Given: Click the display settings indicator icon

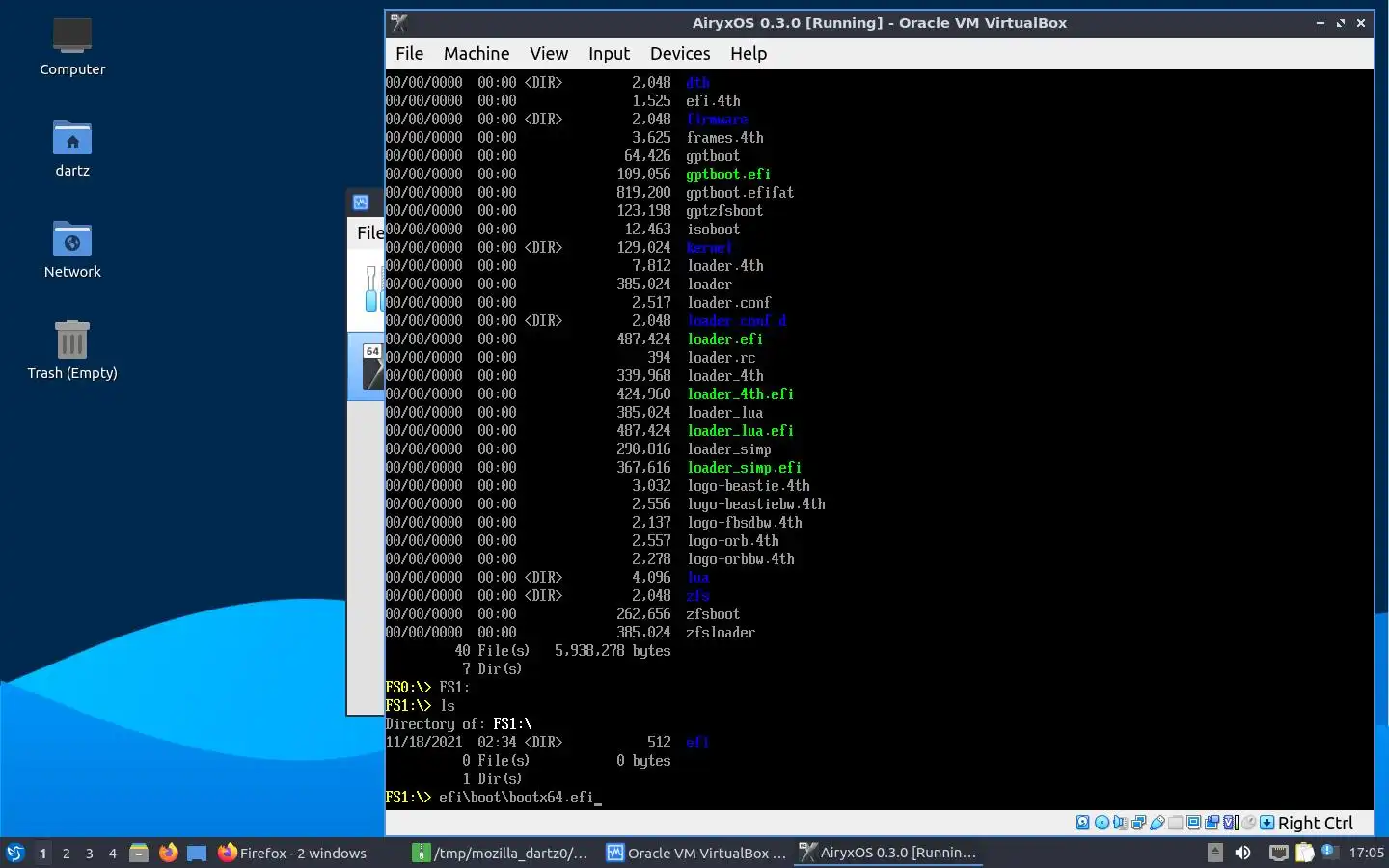Looking at the screenshot, I should (x=1193, y=823).
